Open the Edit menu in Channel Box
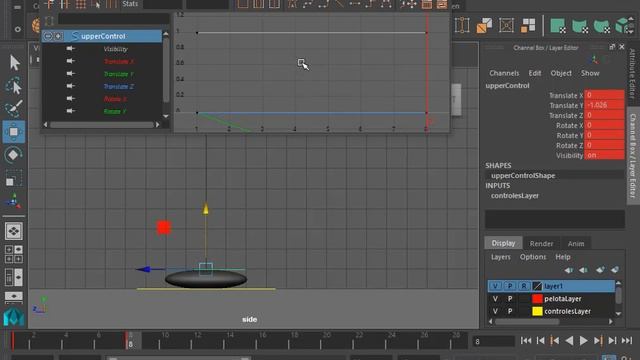This screenshot has height=360, width=640. [535, 73]
